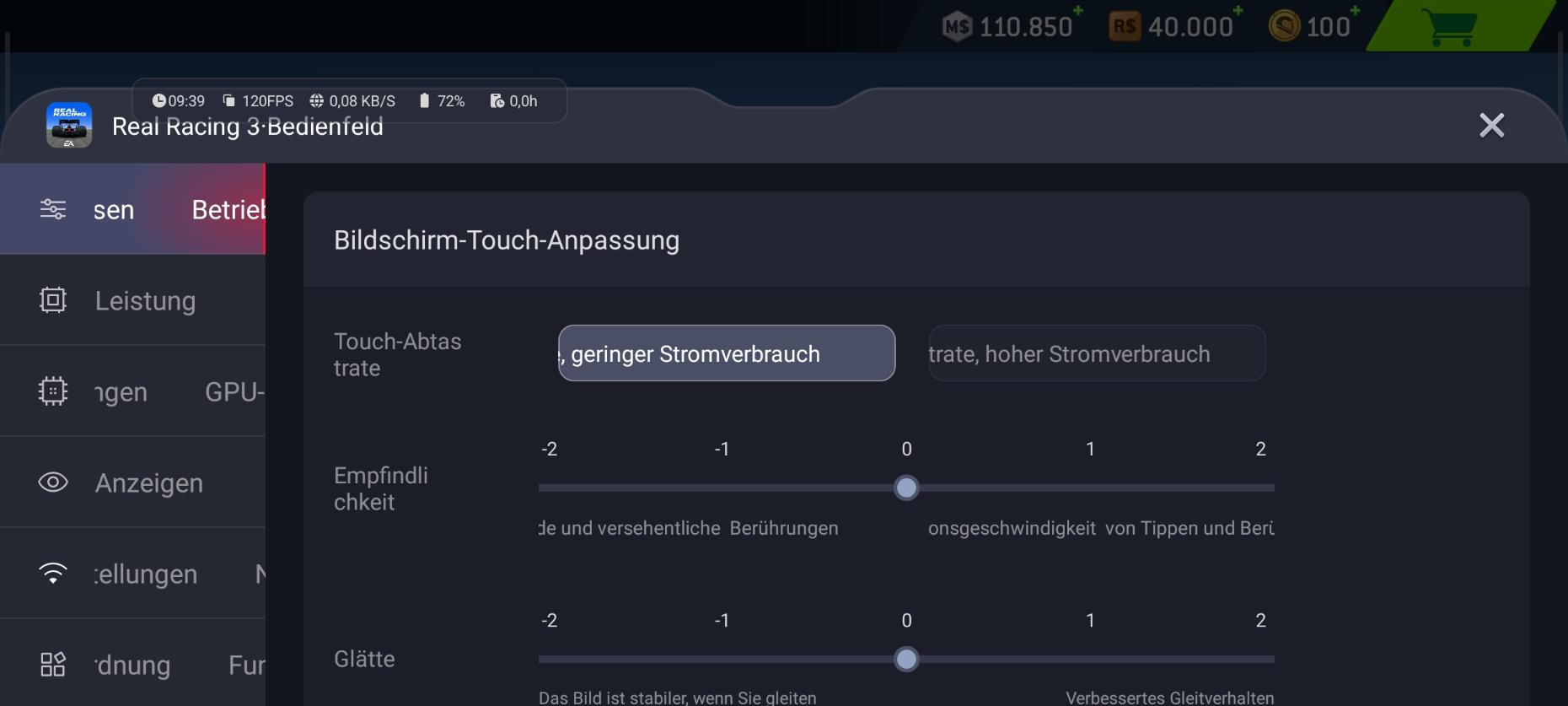Select the sliders icon sidebar tab
Screen dimensions: 1568x706
pyautogui.click(x=53, y=208)
